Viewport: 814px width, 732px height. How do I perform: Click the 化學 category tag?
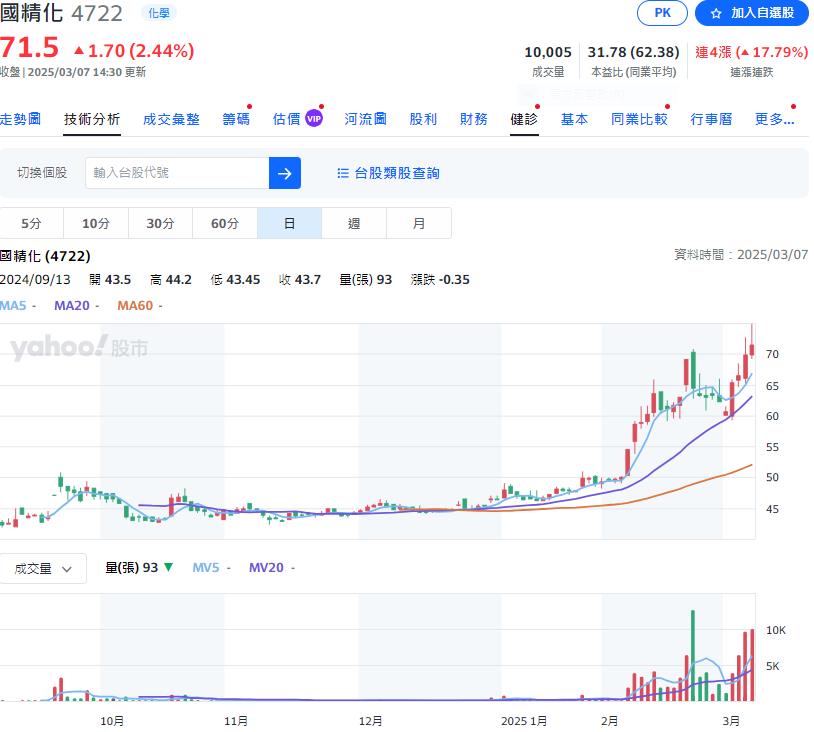tap(159, 13)
